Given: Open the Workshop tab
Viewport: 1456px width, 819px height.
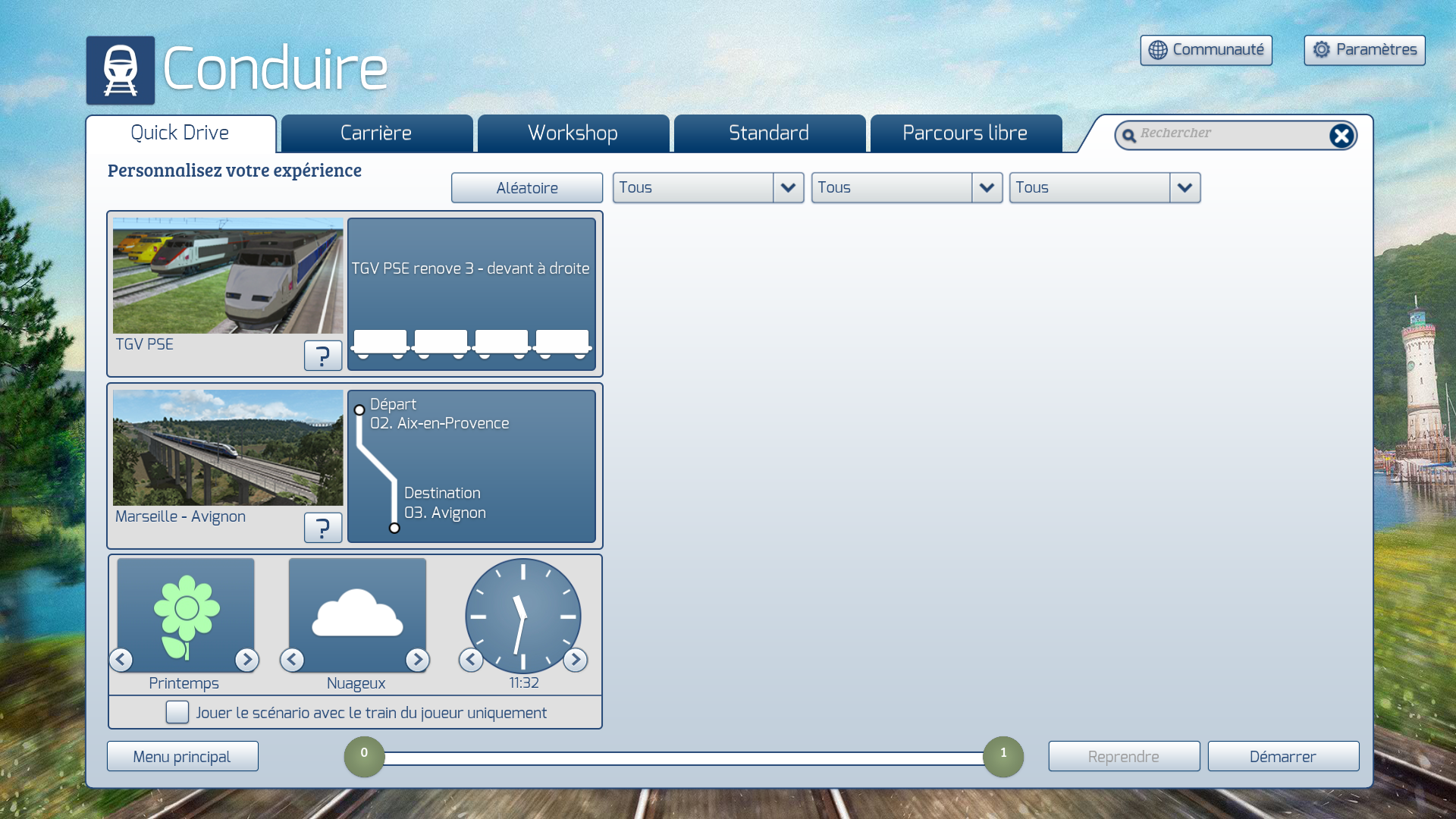Looking at the screenshot, I should coord(573,133).
